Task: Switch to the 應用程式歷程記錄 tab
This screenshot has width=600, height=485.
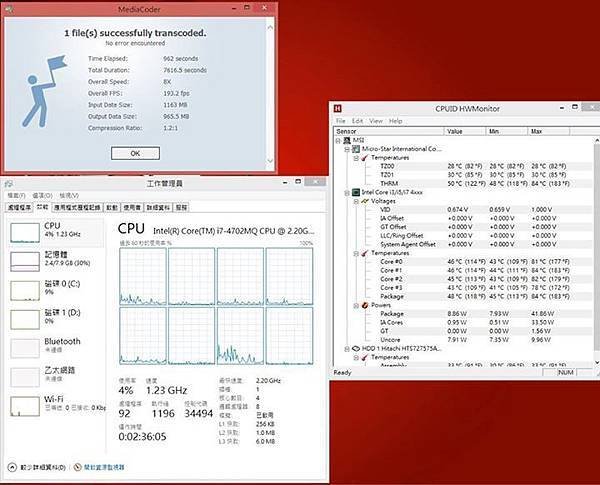Action: [x=77, y=207]
